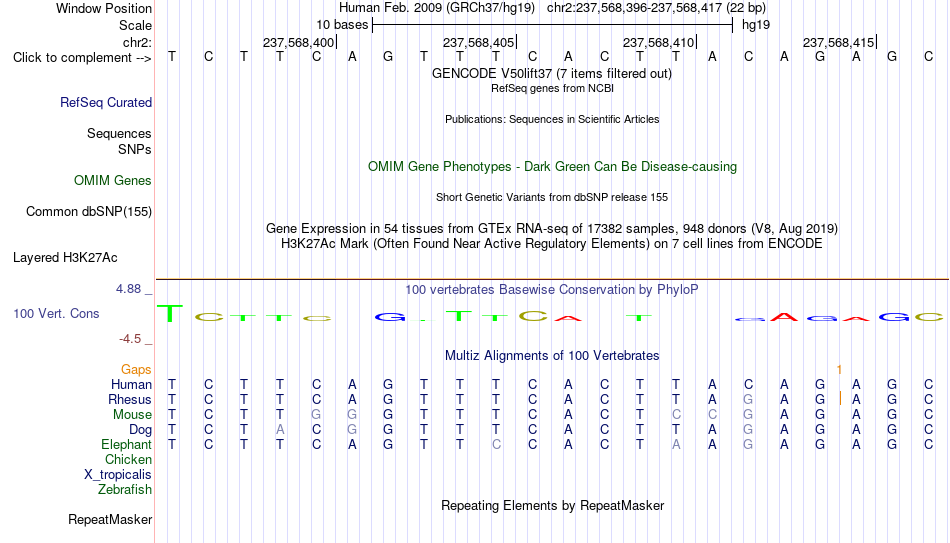This screenshot has width=950, height=543.
Task: Click GTEx Gene Expression track title
Action: [552, 228]
